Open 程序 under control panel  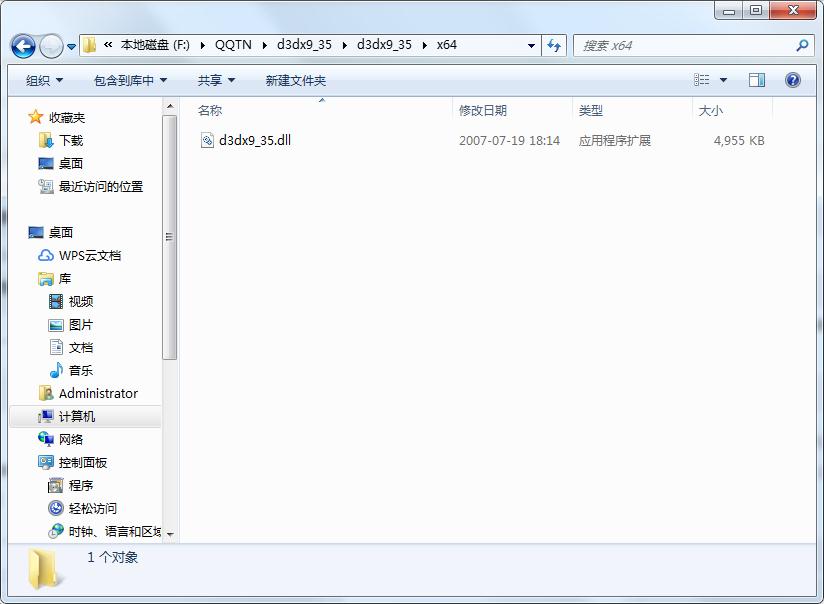click(x=81, y=485)
